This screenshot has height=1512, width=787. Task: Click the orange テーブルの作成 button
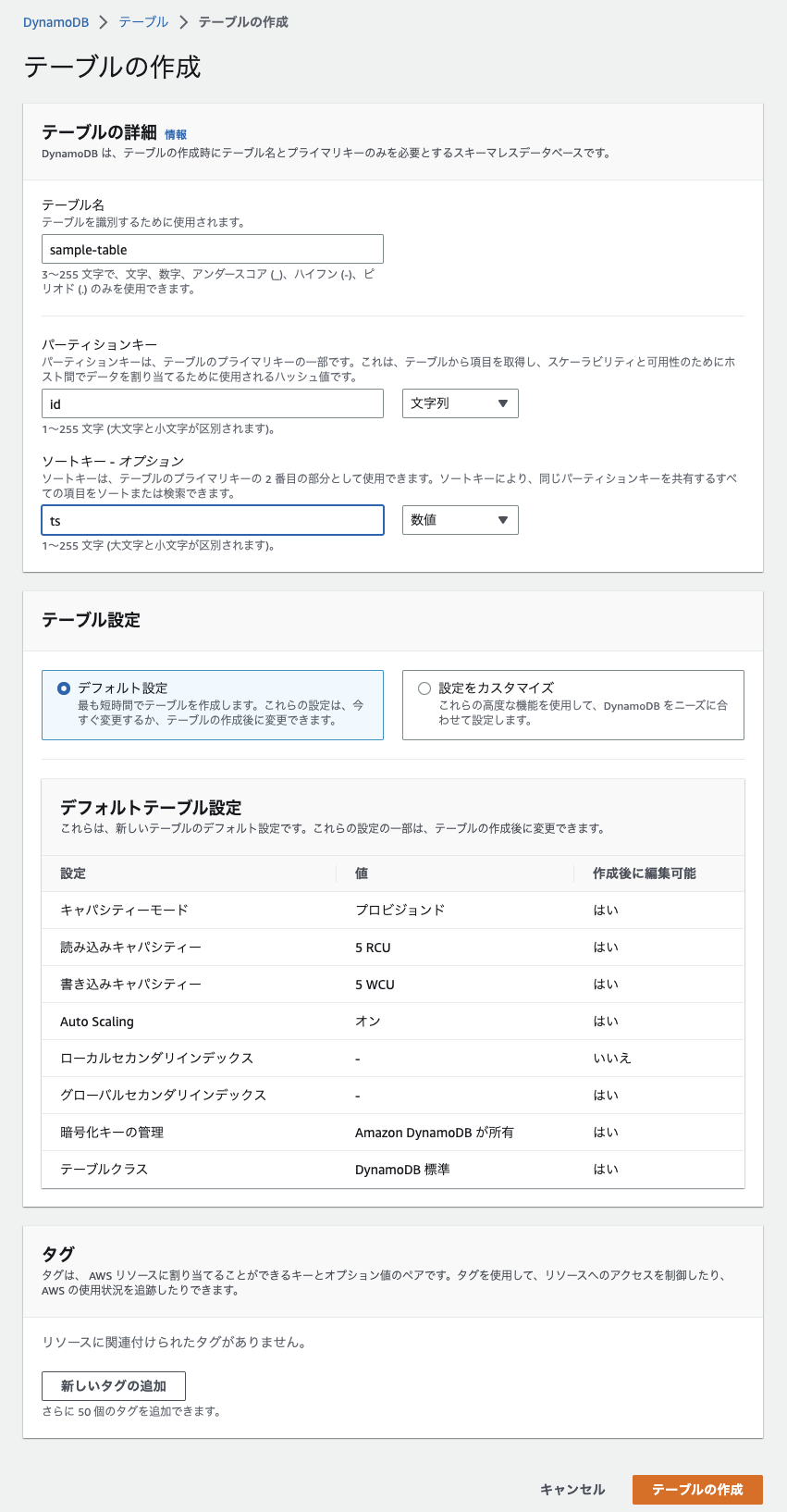click(697, 1490)
